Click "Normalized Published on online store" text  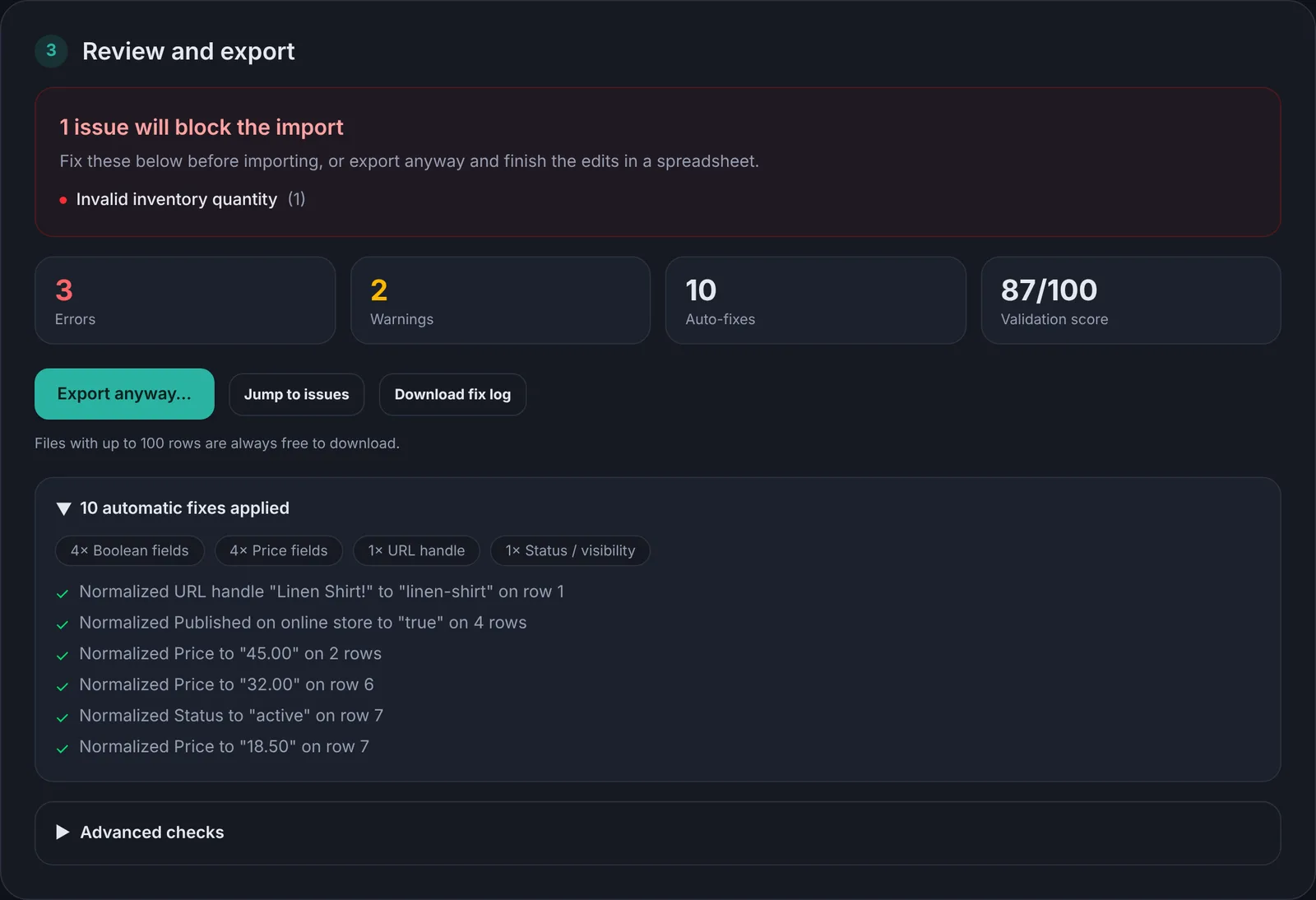point(303,623)
